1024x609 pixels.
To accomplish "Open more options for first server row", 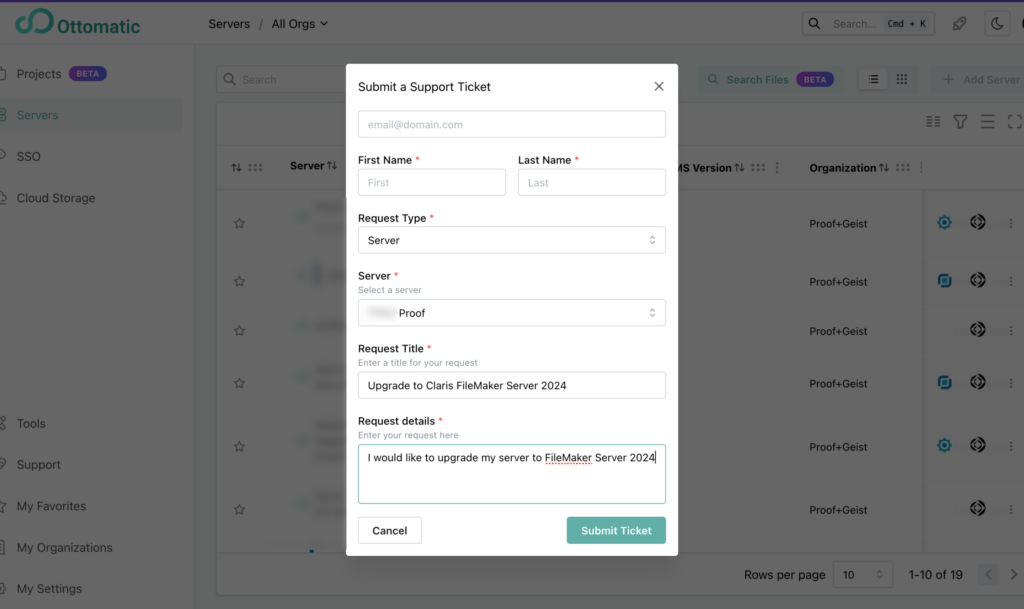I will tap(1011, 223).
